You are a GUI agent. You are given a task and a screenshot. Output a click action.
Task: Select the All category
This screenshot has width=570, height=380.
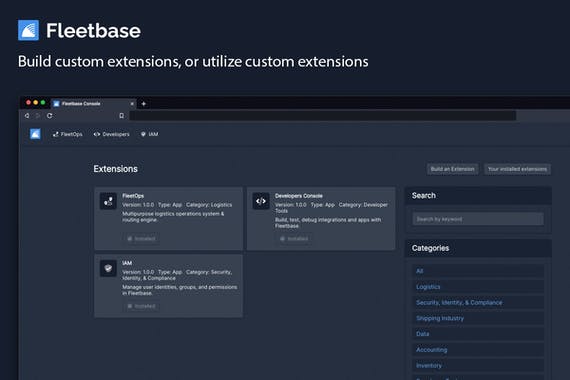click(x=478, y=271)
